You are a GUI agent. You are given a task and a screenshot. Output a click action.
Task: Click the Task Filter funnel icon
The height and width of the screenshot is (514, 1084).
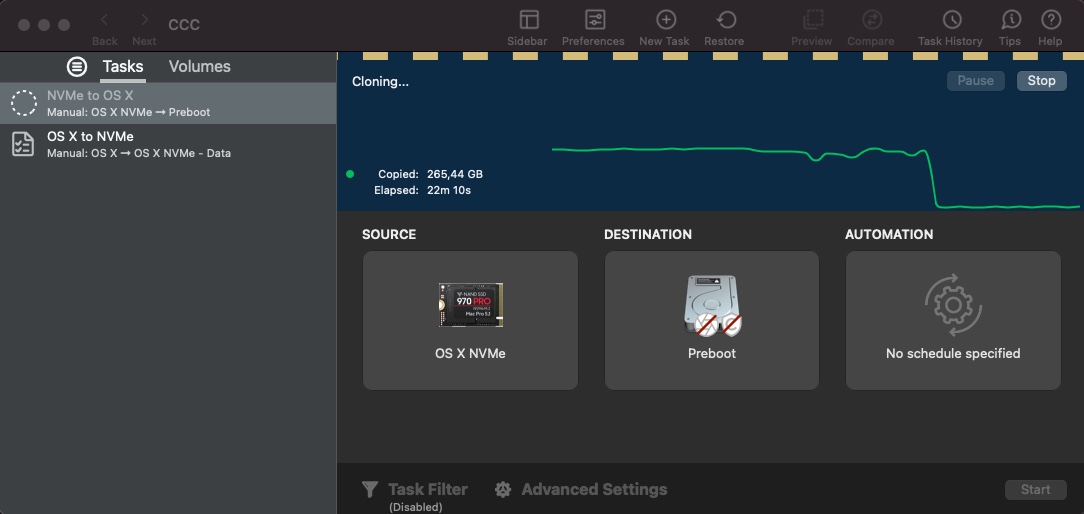click(370, 490)
